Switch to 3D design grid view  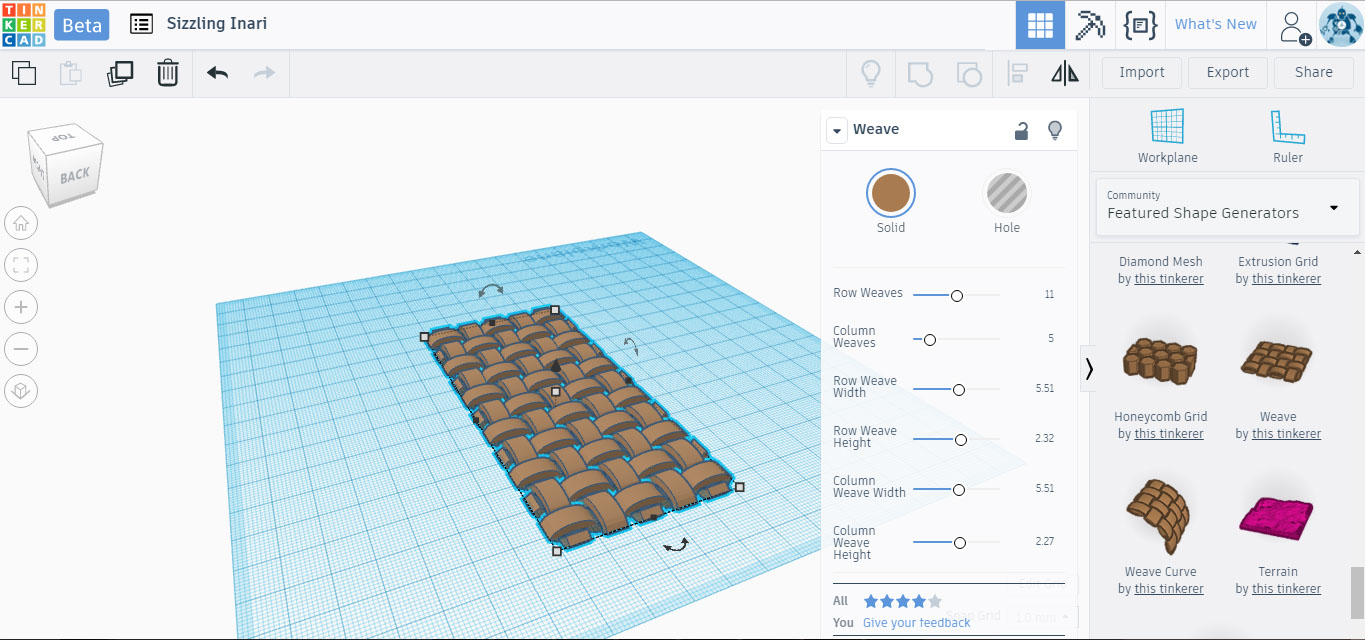coord(1040,25)
